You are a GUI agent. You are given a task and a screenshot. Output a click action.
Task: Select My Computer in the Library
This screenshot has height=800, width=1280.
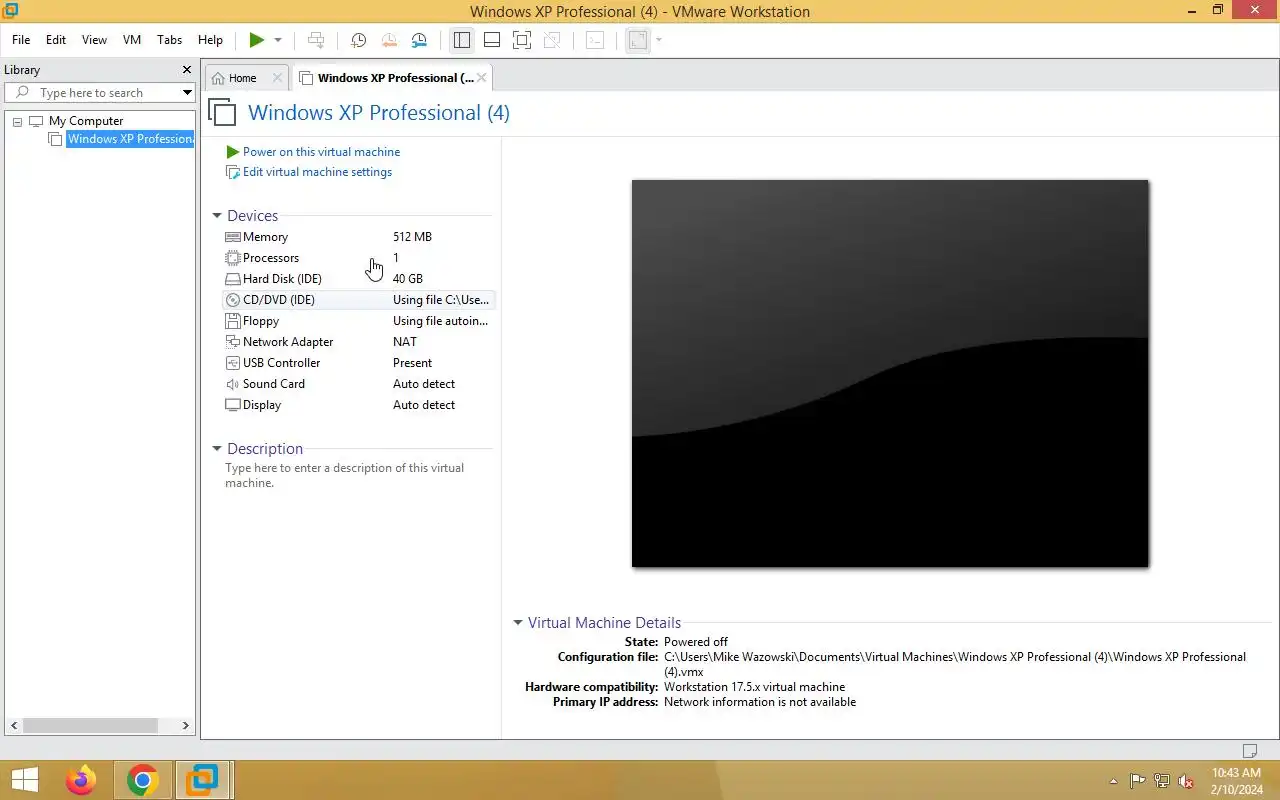[86, 121]
